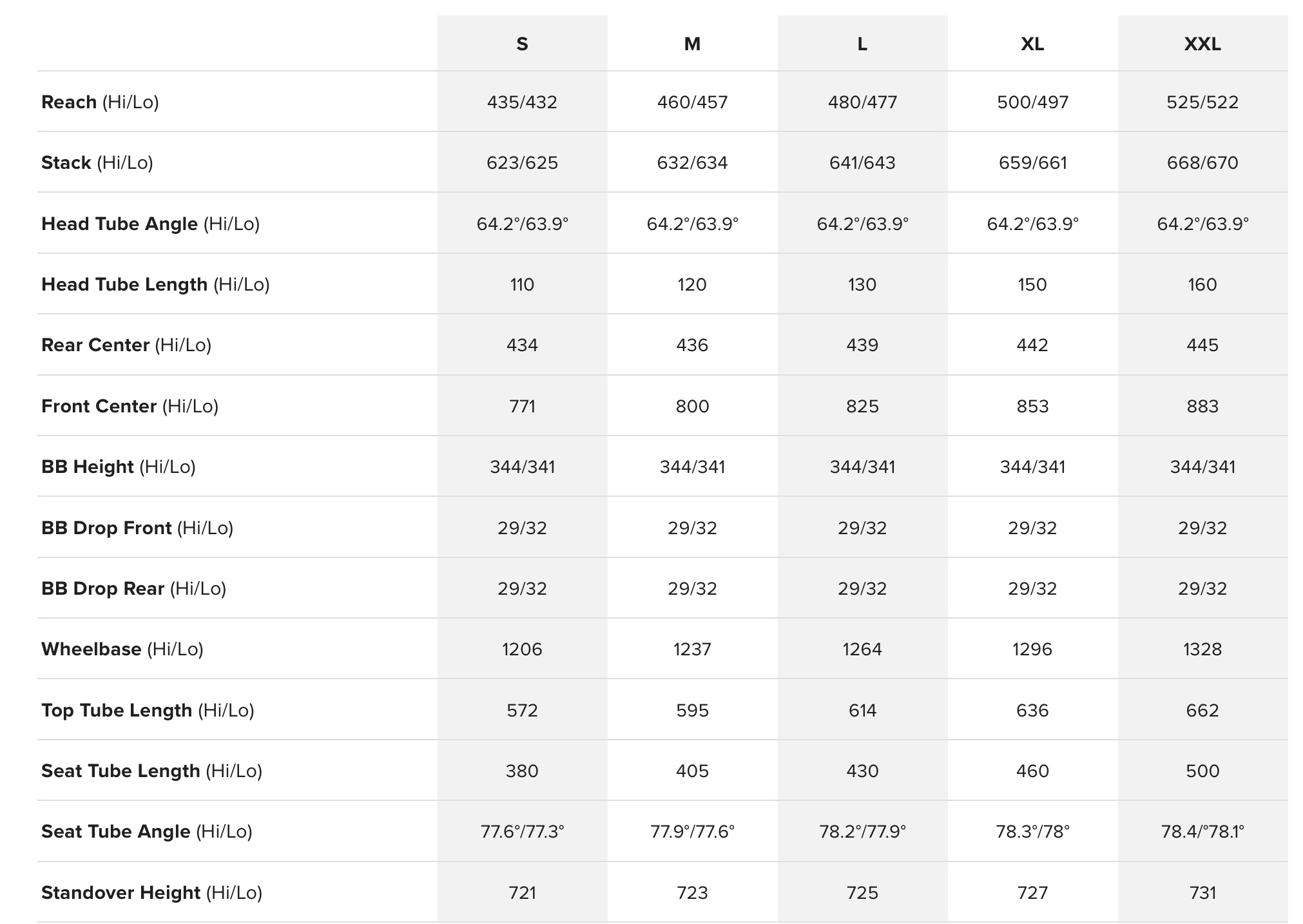Select the XL size column header
The image size is (1303, 924).
(x=1032, y=44)
